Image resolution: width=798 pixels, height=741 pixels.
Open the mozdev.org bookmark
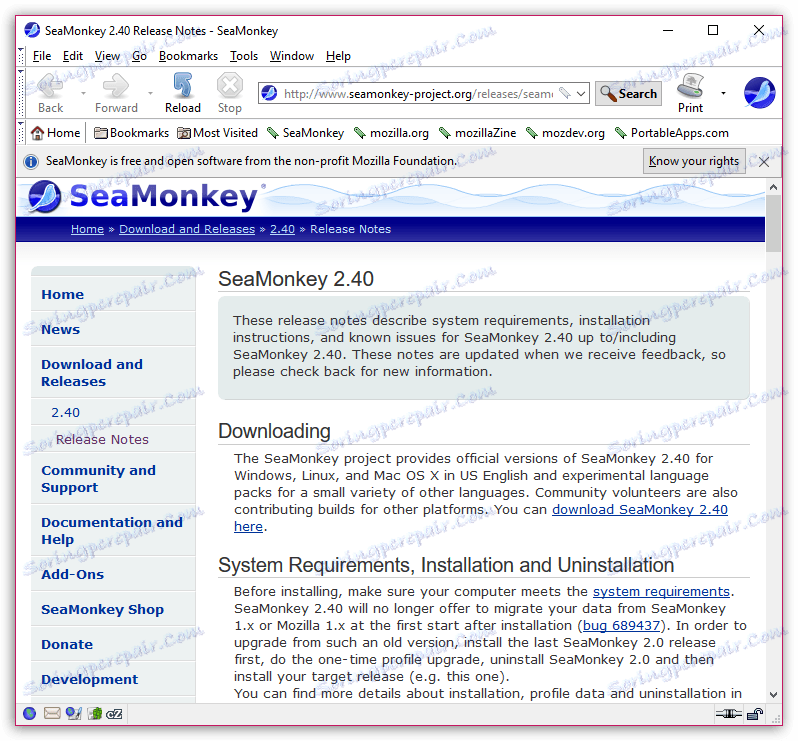coord(565,133)
